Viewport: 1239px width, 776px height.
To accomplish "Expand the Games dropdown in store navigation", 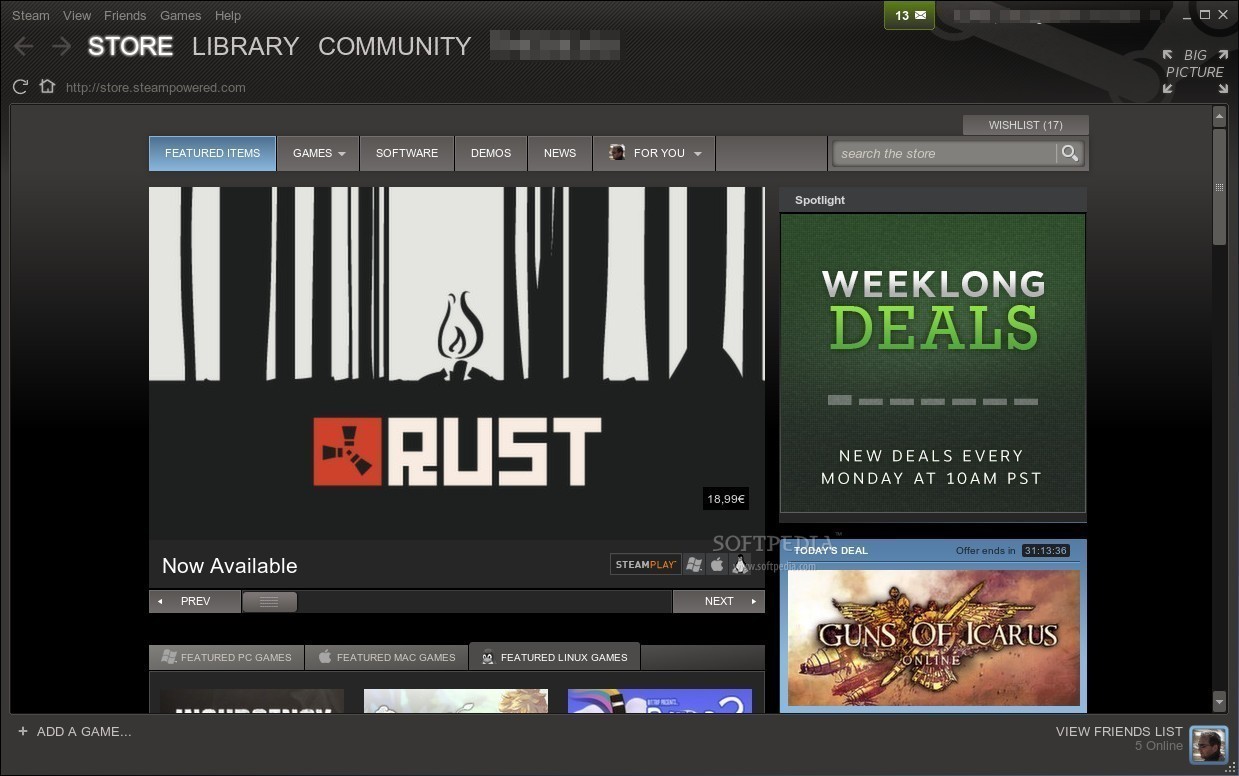I will click(x=318, y=153).
